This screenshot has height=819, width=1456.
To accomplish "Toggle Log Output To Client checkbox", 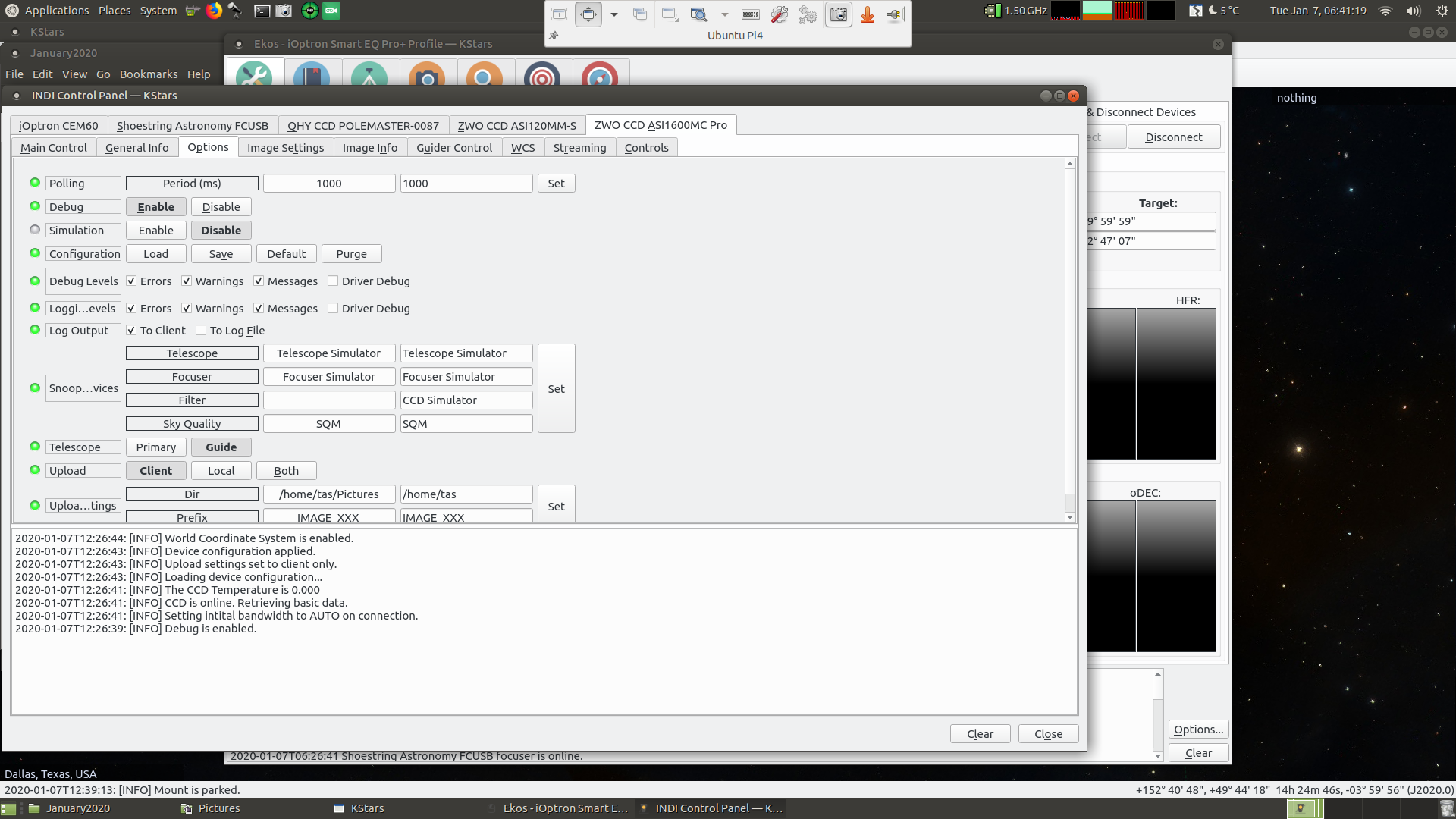I will 131,330.
